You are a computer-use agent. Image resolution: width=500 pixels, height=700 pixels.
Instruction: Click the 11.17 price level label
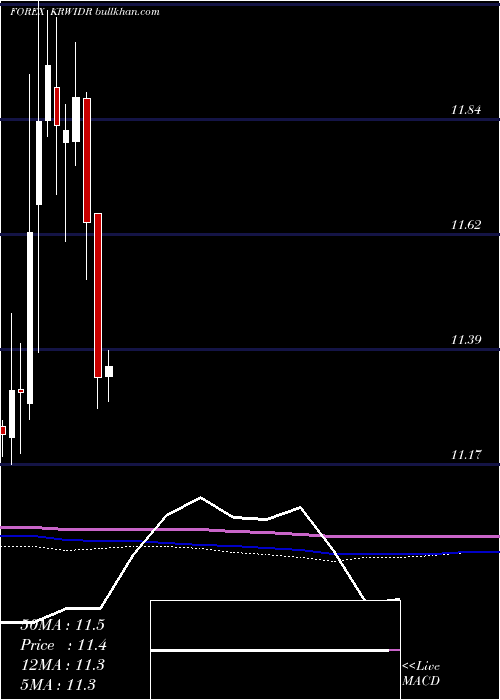466,455
